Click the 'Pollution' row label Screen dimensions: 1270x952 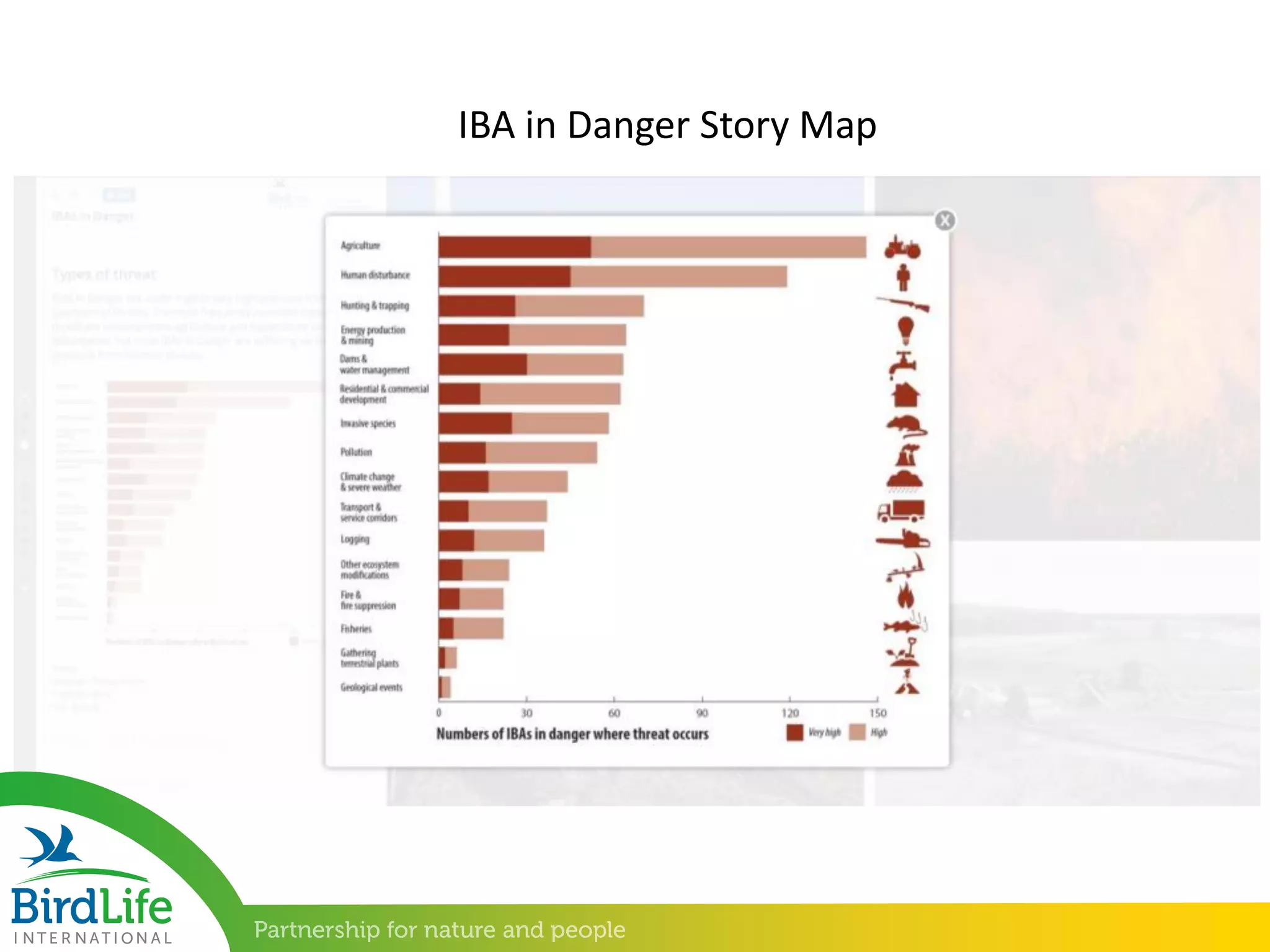[x=356, y=452]
